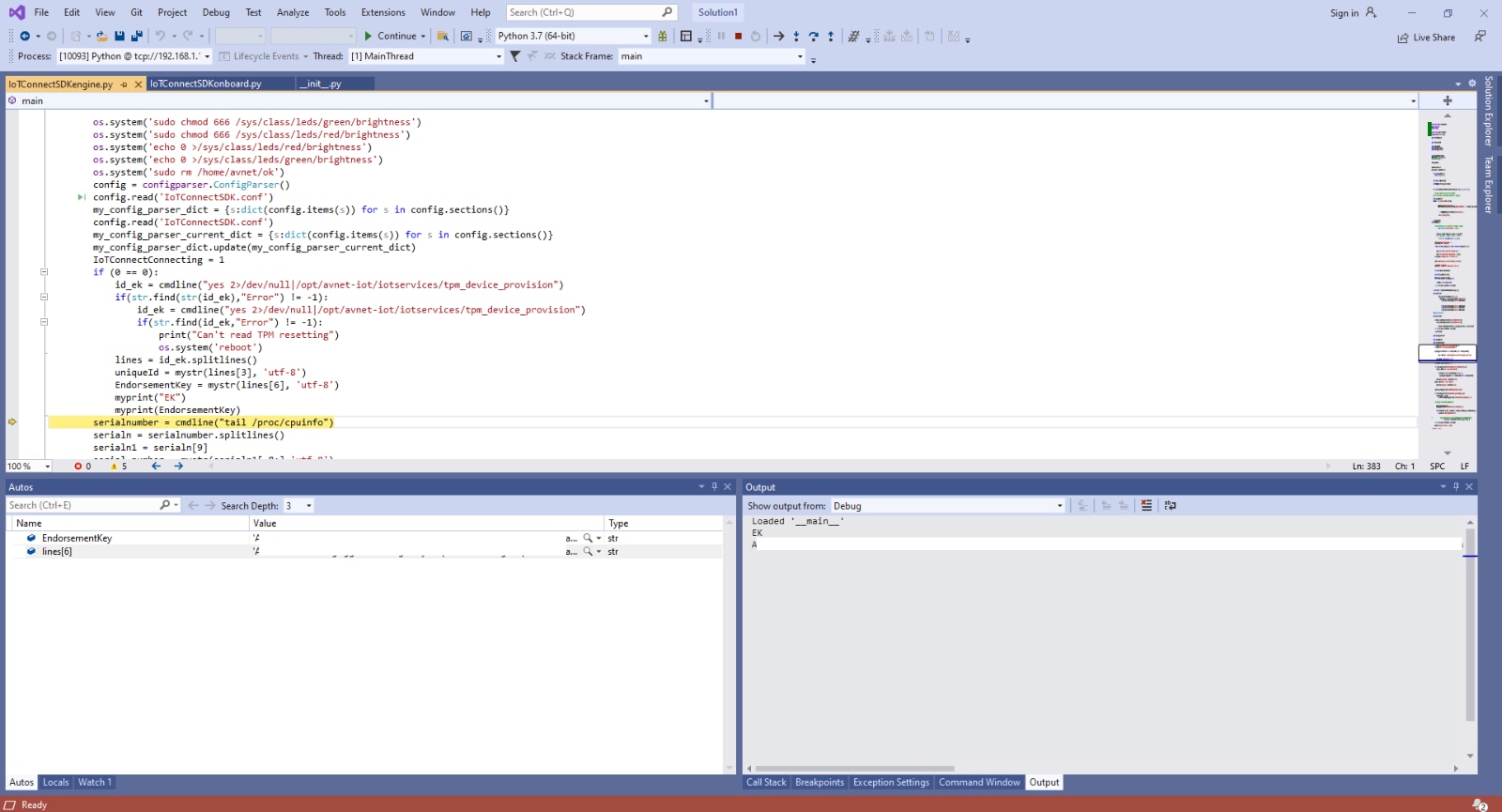The height and width of the screenshot is (812, 1502).
Task: Open the Team Explorer side tab
Action: click(1488, 185)
